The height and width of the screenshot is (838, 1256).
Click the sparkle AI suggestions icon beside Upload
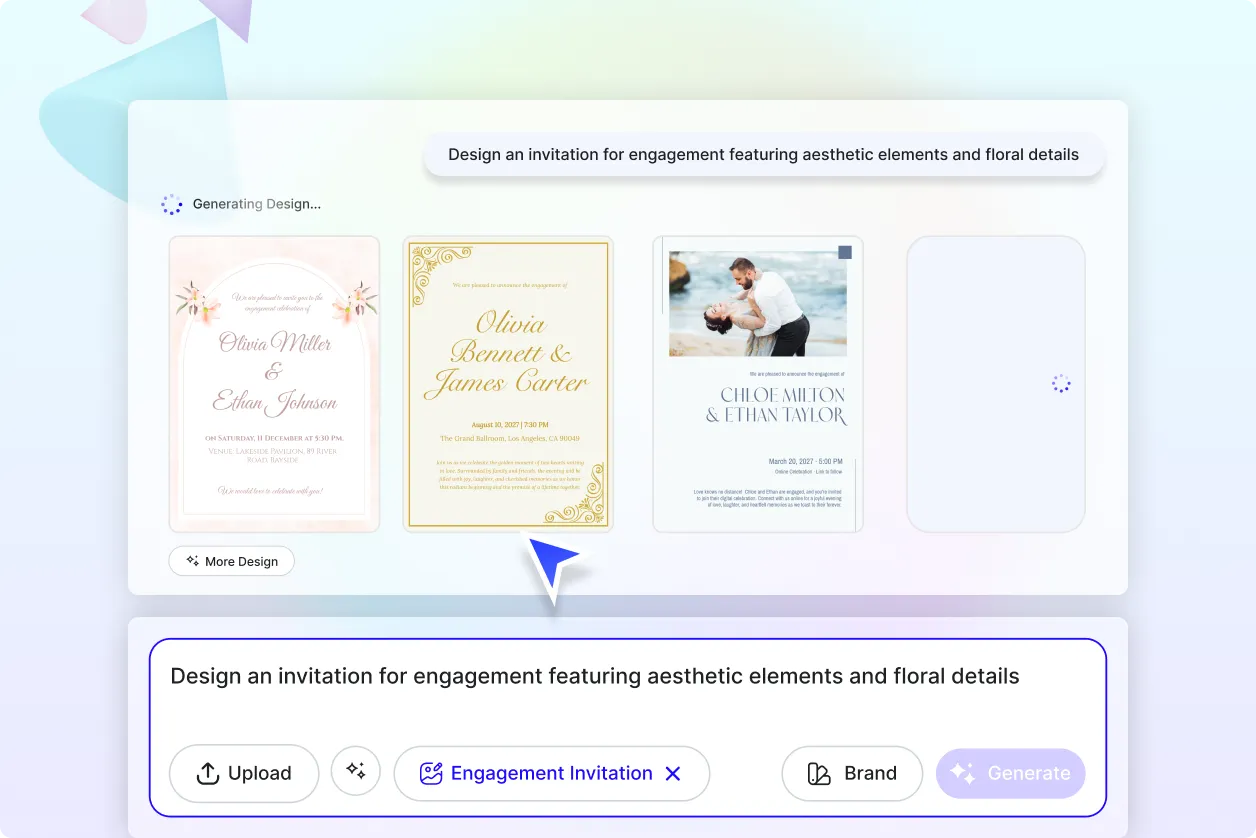(x=356, y=772)
